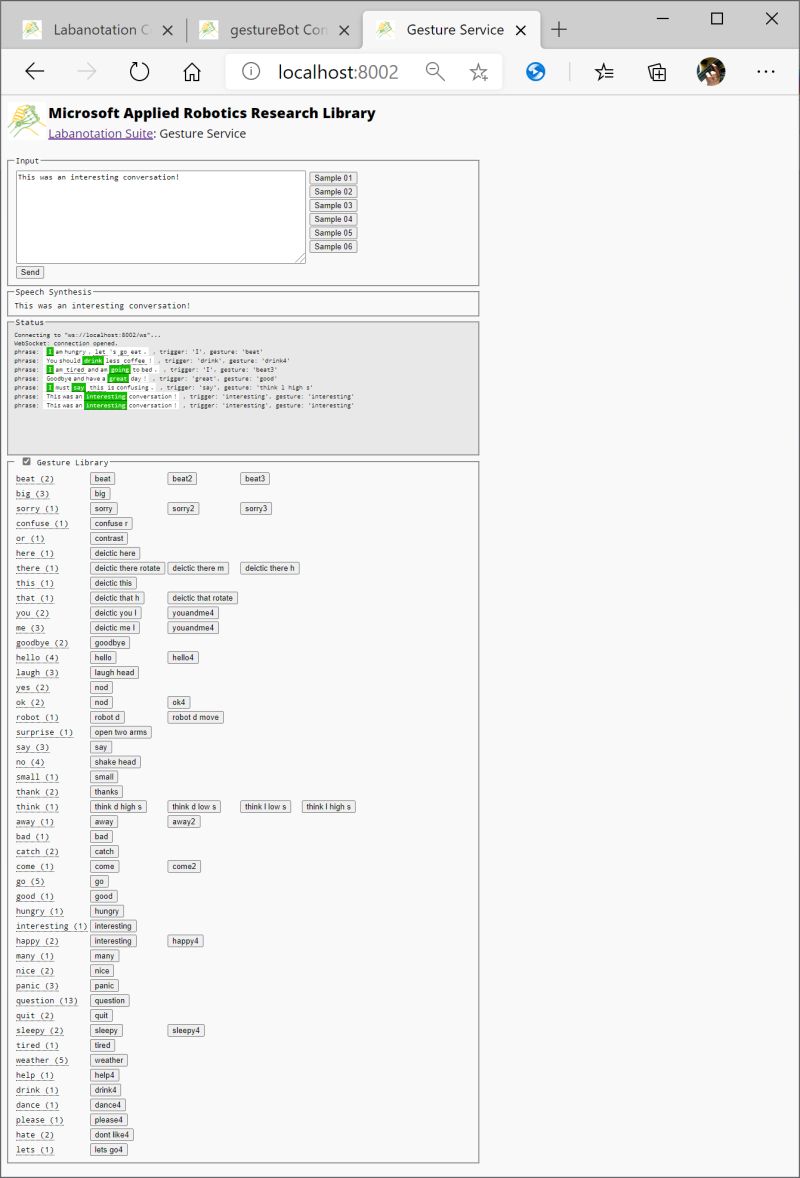The width and height of the screenshot is (800, 1178).
Task: Click the blue translate globe icon
Action: point(535,71)
